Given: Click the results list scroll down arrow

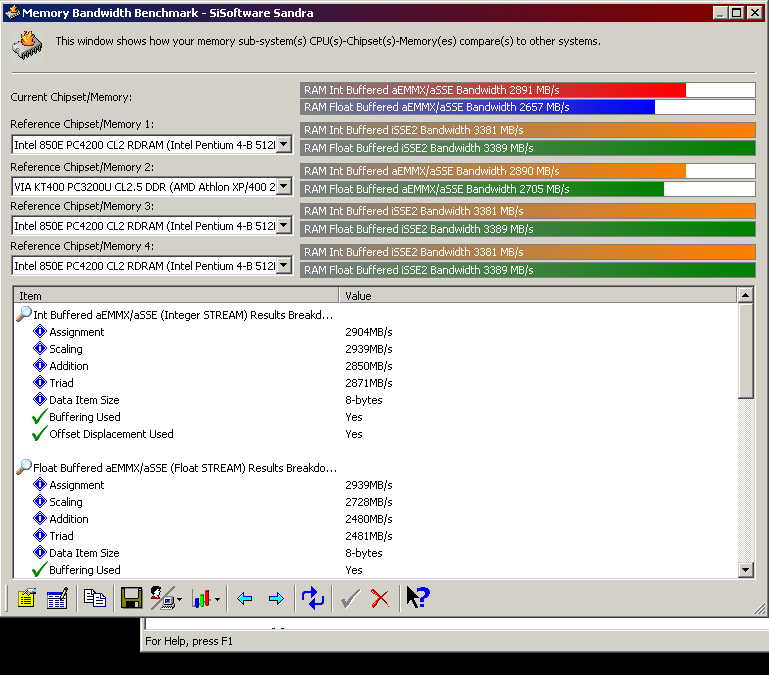Looking at the screenshot, I should pyautogui.click(x=745, y=570).
